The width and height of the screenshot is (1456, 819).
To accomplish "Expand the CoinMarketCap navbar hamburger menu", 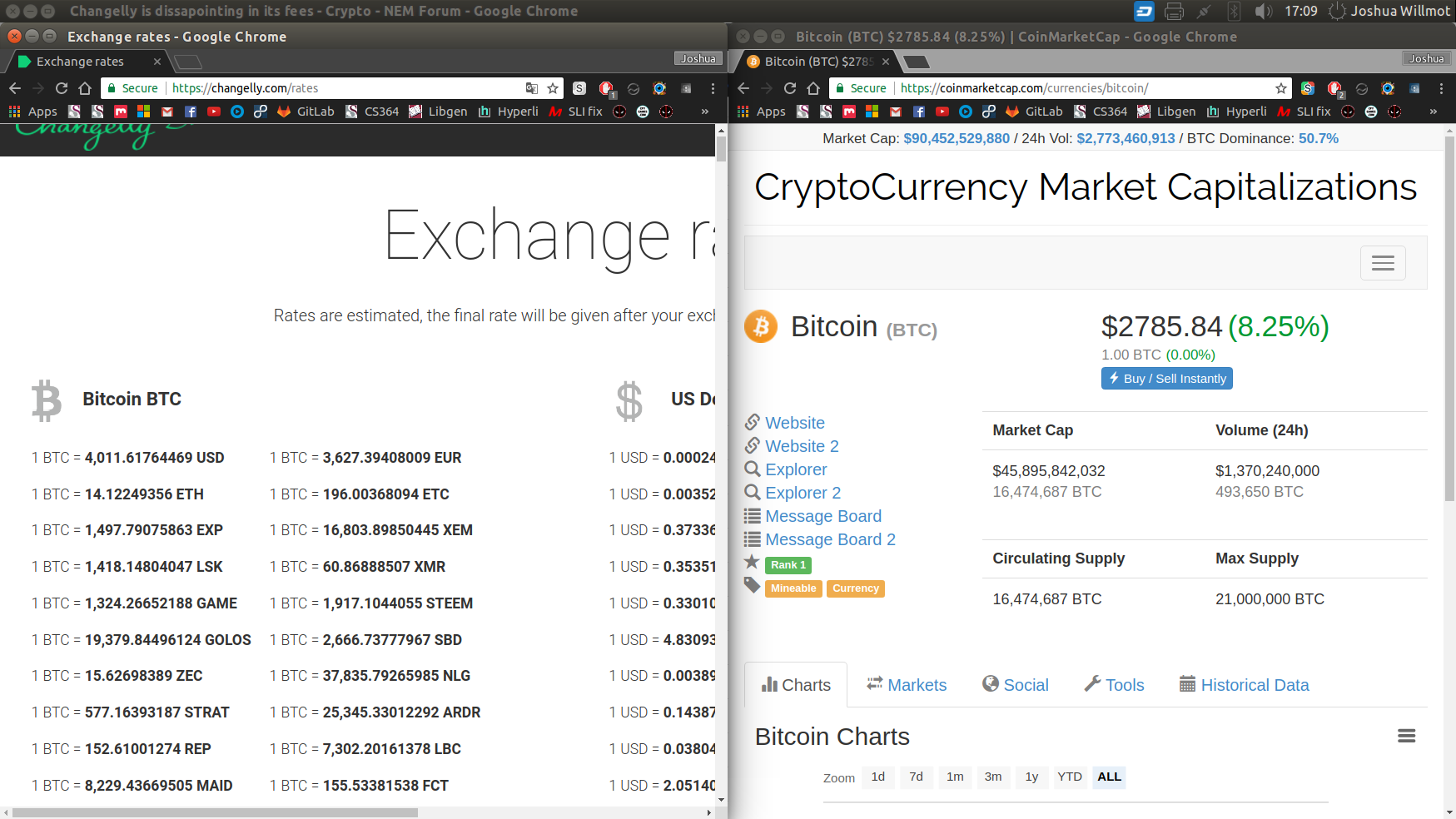I will point(1383,263).
